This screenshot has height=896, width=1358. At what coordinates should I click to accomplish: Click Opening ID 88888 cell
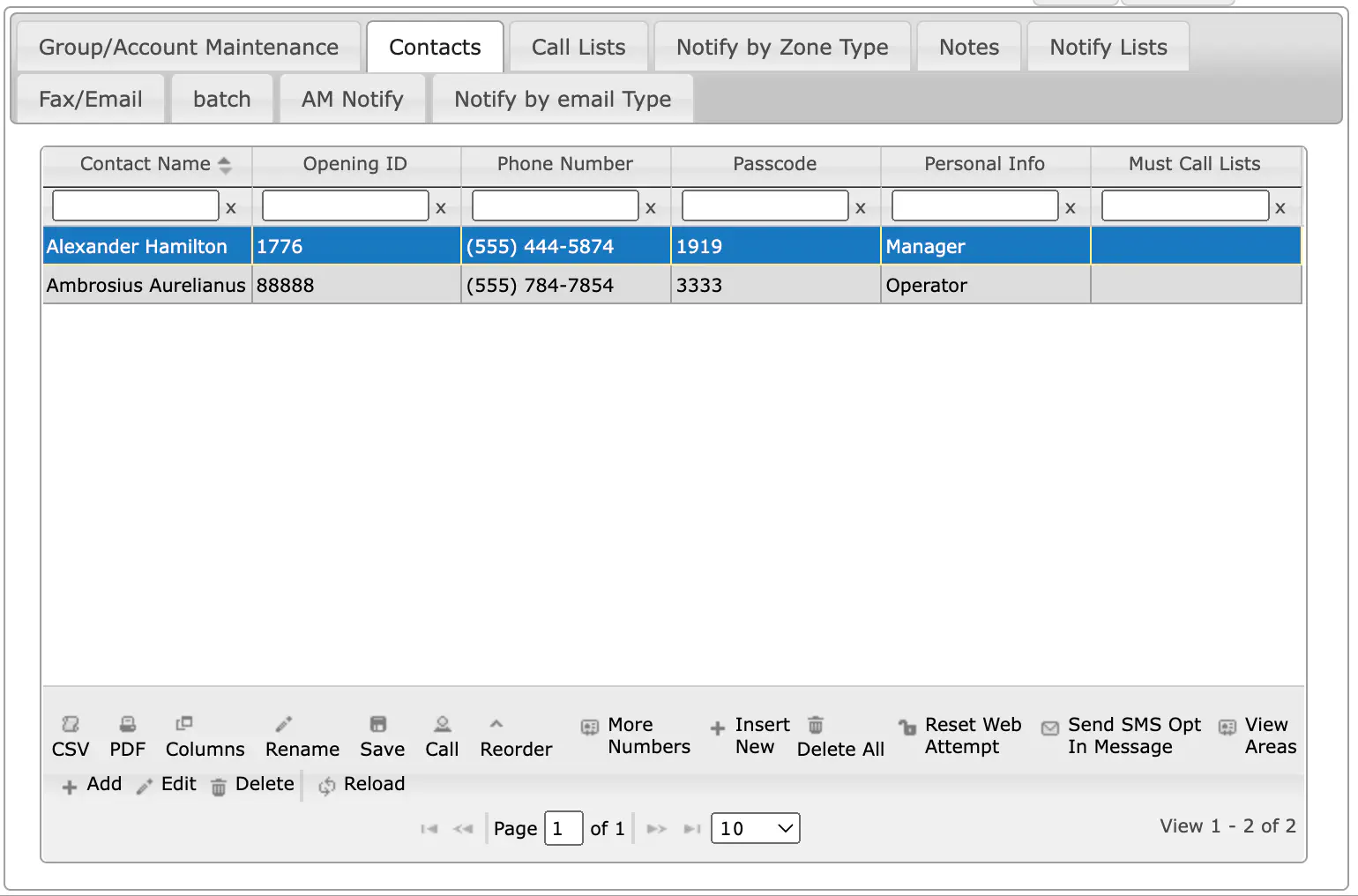click(356, 285)
